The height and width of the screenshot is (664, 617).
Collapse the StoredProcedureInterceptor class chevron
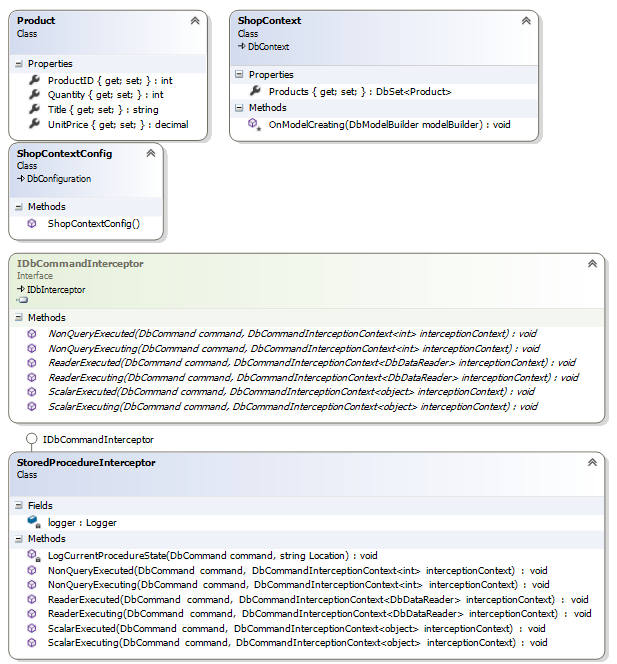(x=592, y=462)
